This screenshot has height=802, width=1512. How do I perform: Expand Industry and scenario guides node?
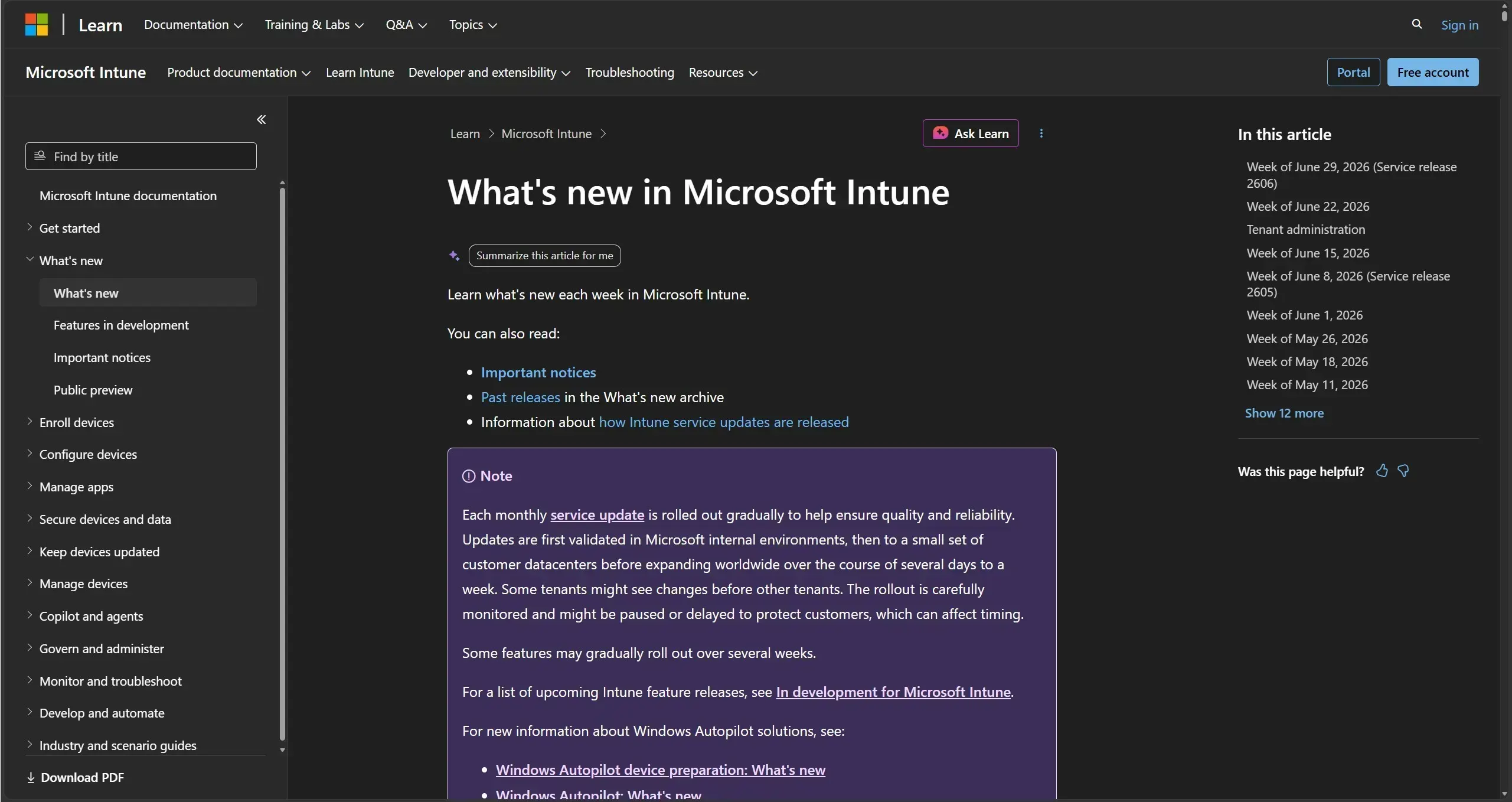click(x=30, y=745)
